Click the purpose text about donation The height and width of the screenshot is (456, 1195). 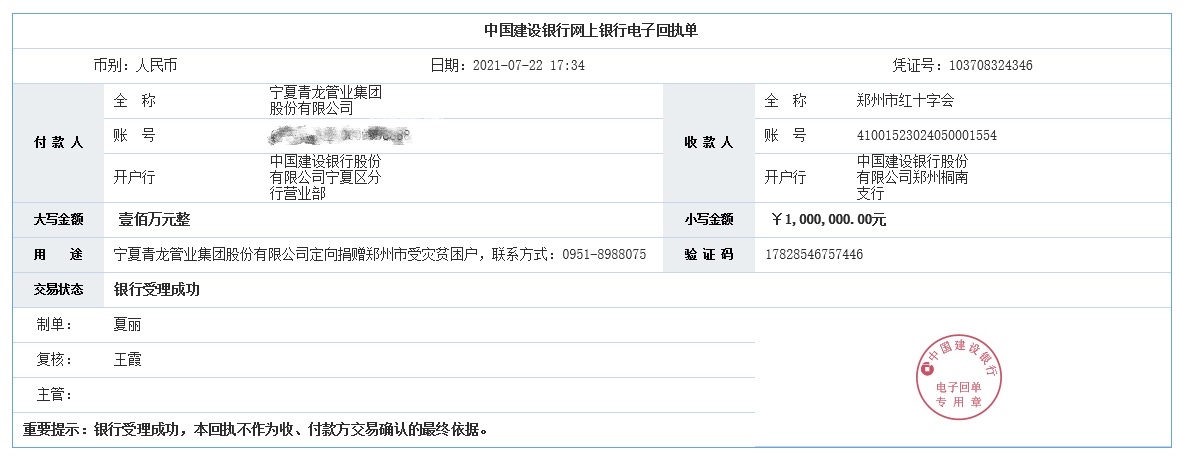380,255
